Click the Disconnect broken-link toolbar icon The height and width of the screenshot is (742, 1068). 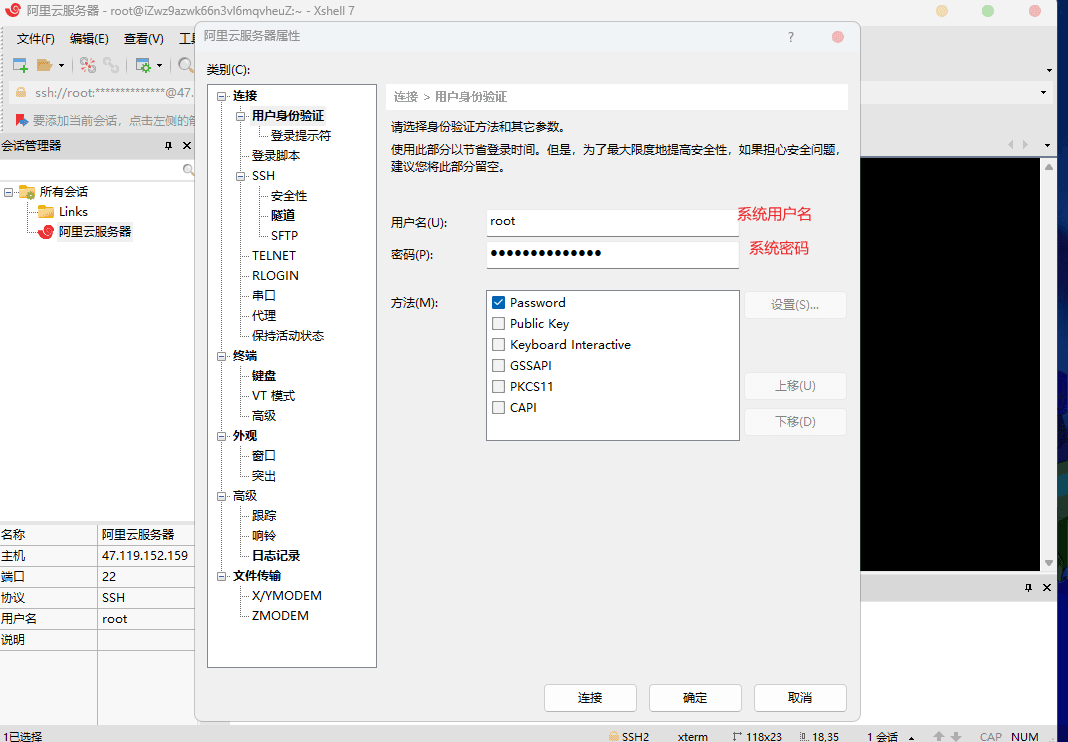88,65
